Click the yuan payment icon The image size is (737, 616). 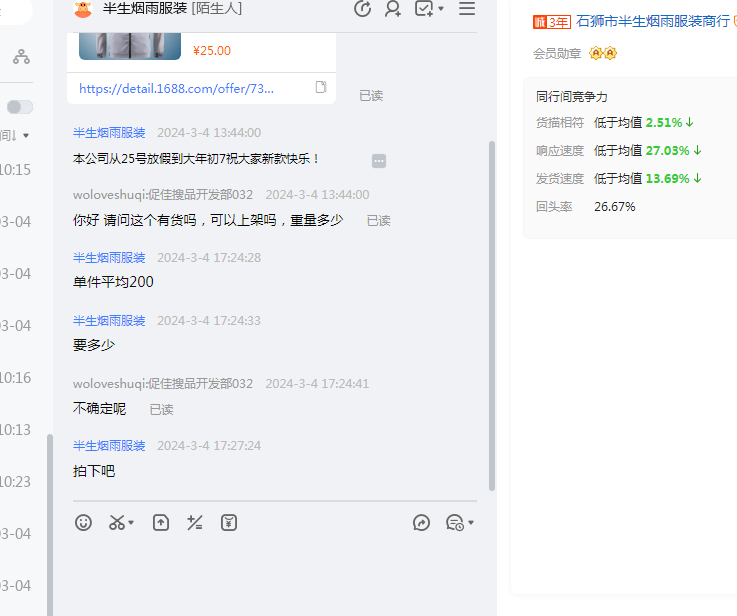[x=229, y=522]
